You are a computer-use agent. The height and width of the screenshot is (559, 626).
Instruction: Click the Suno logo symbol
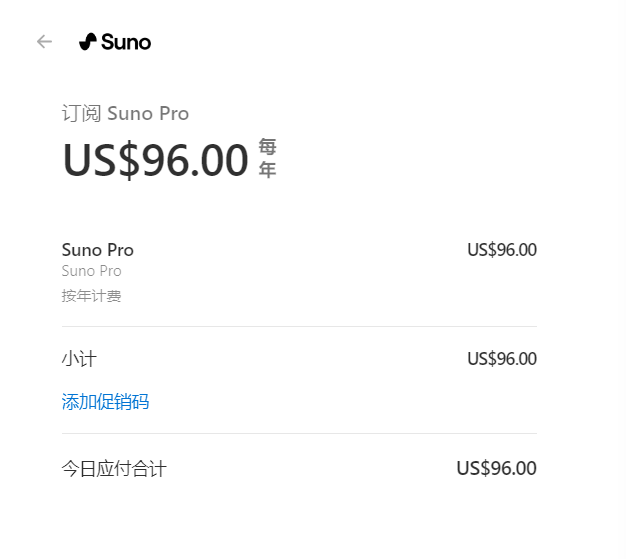pyautogui.click(x=88, y=41)
